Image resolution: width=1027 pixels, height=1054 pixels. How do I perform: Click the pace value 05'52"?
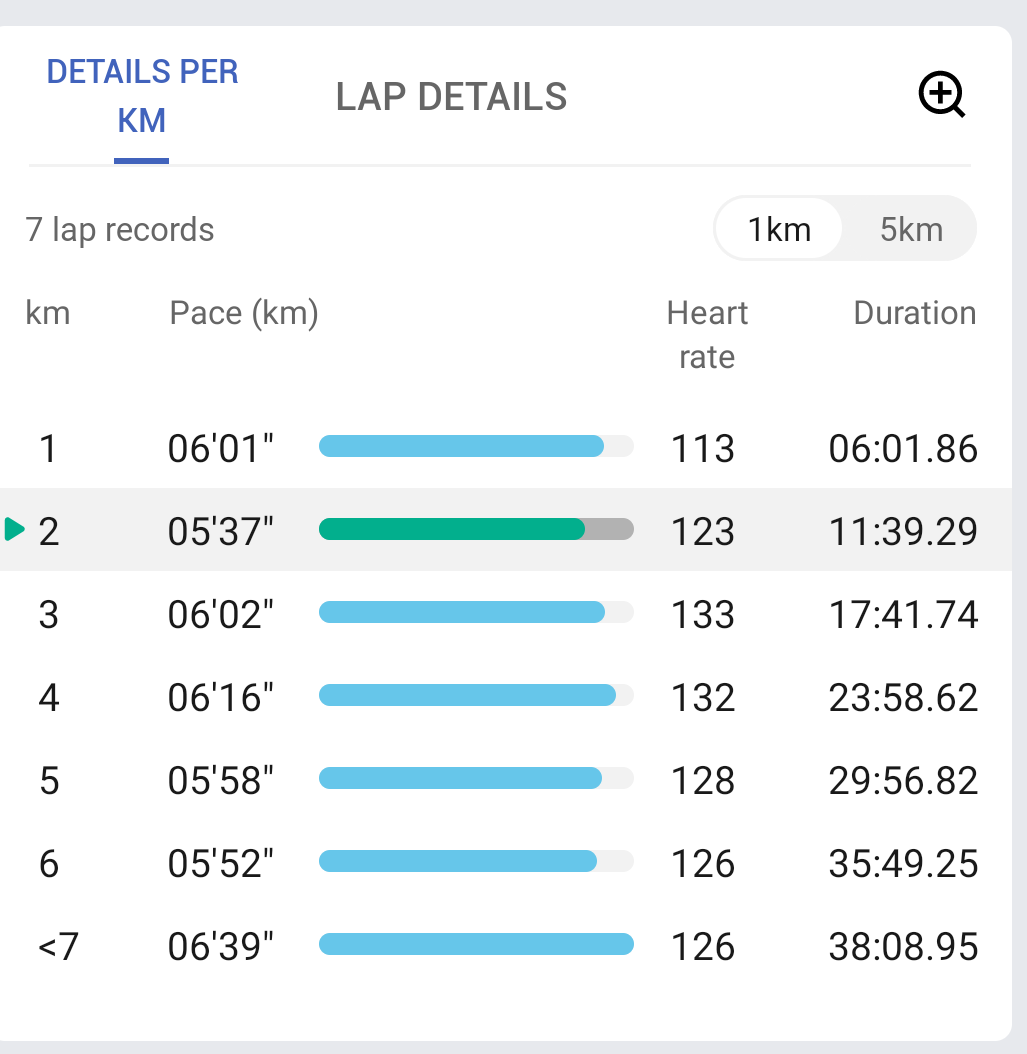220,863
